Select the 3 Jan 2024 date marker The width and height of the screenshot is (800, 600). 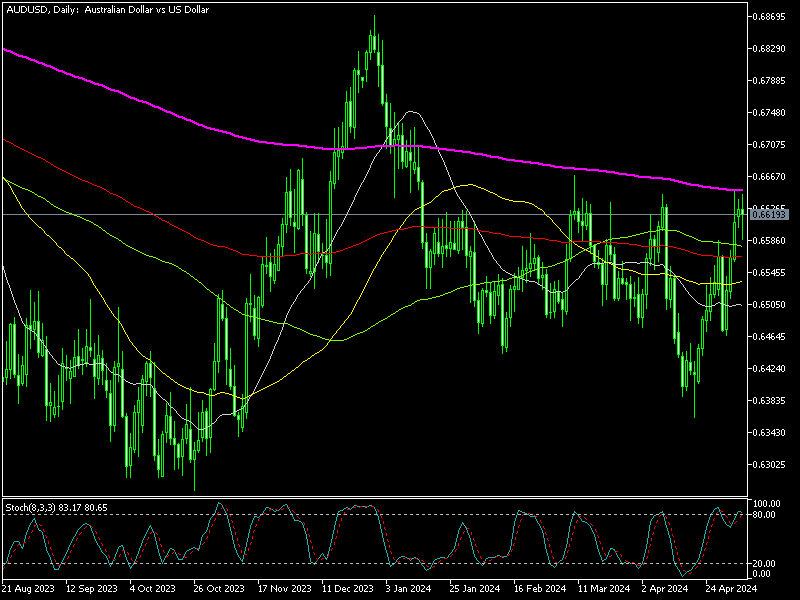click(408, 590)
